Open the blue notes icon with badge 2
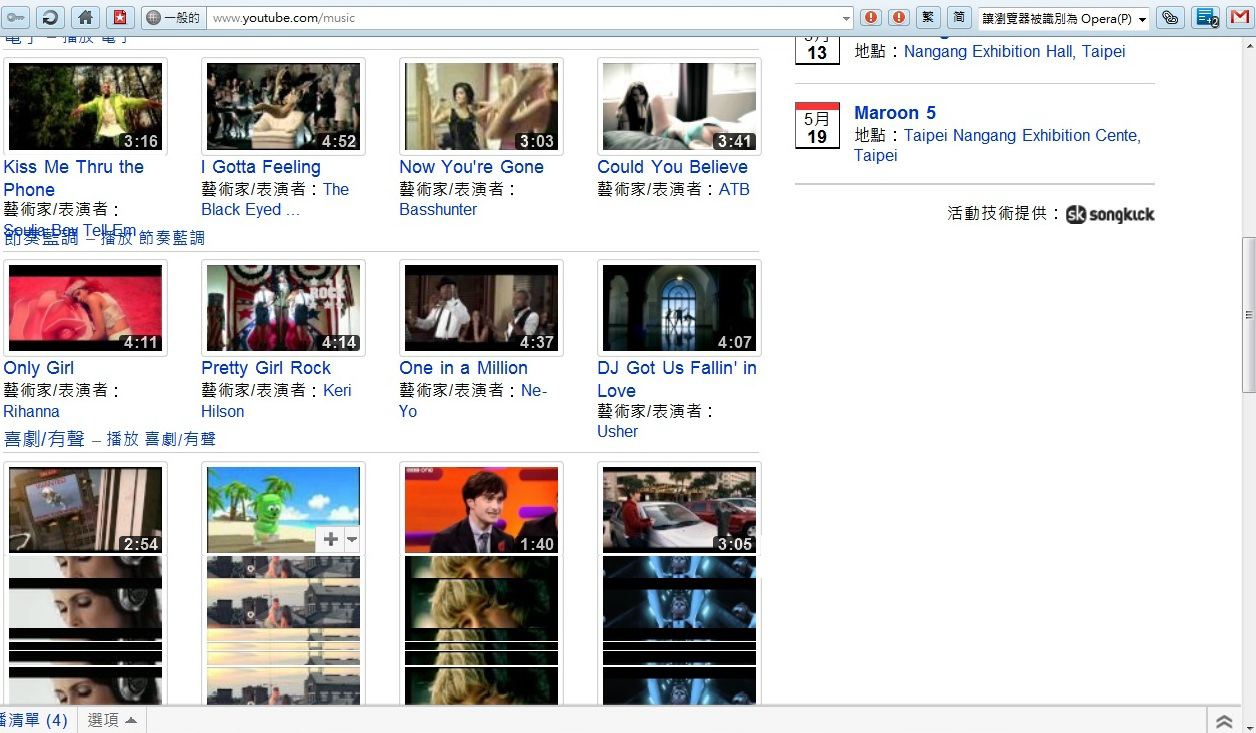Screen dimensions: 1256x733 pyautogui.click(x=1206, y=17)
